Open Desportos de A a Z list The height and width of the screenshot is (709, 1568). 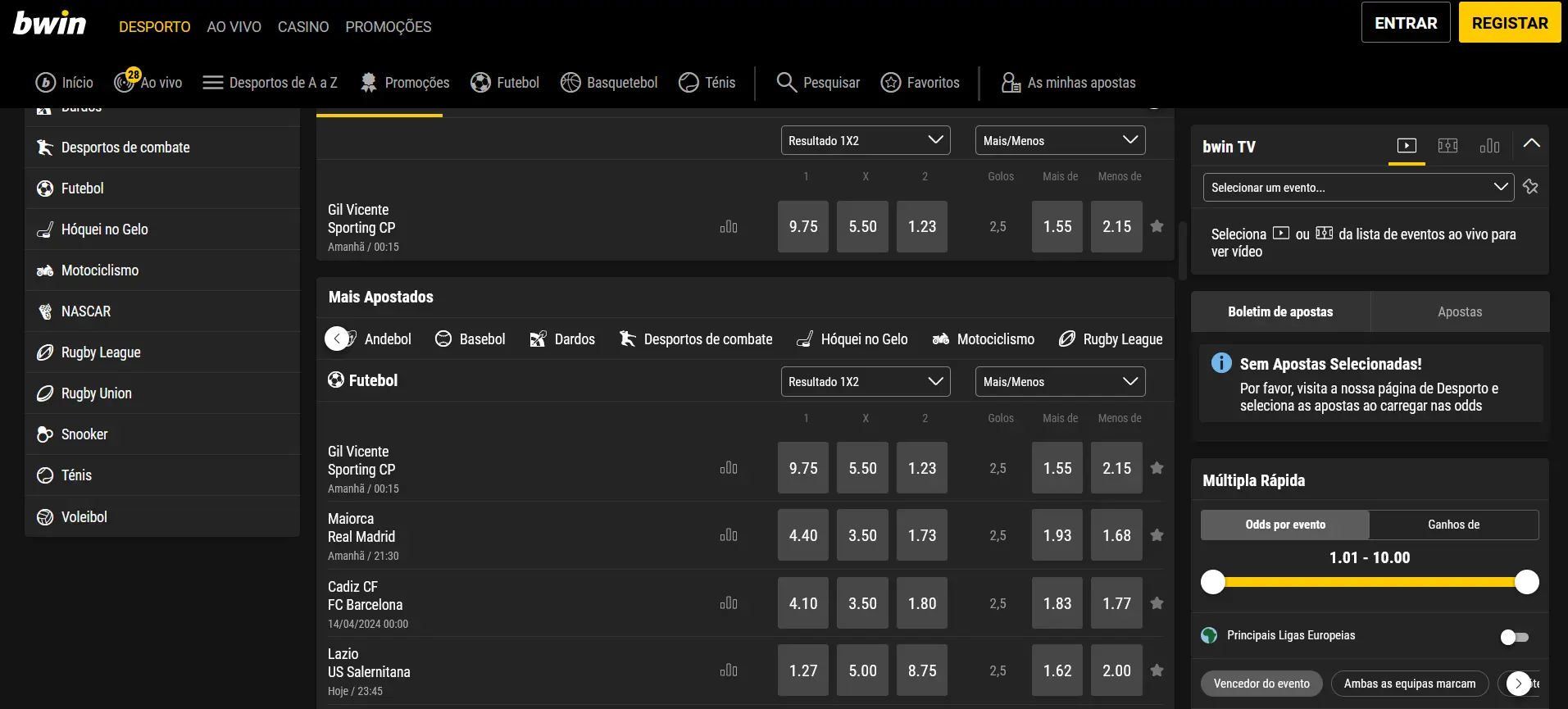pos(270,83)
